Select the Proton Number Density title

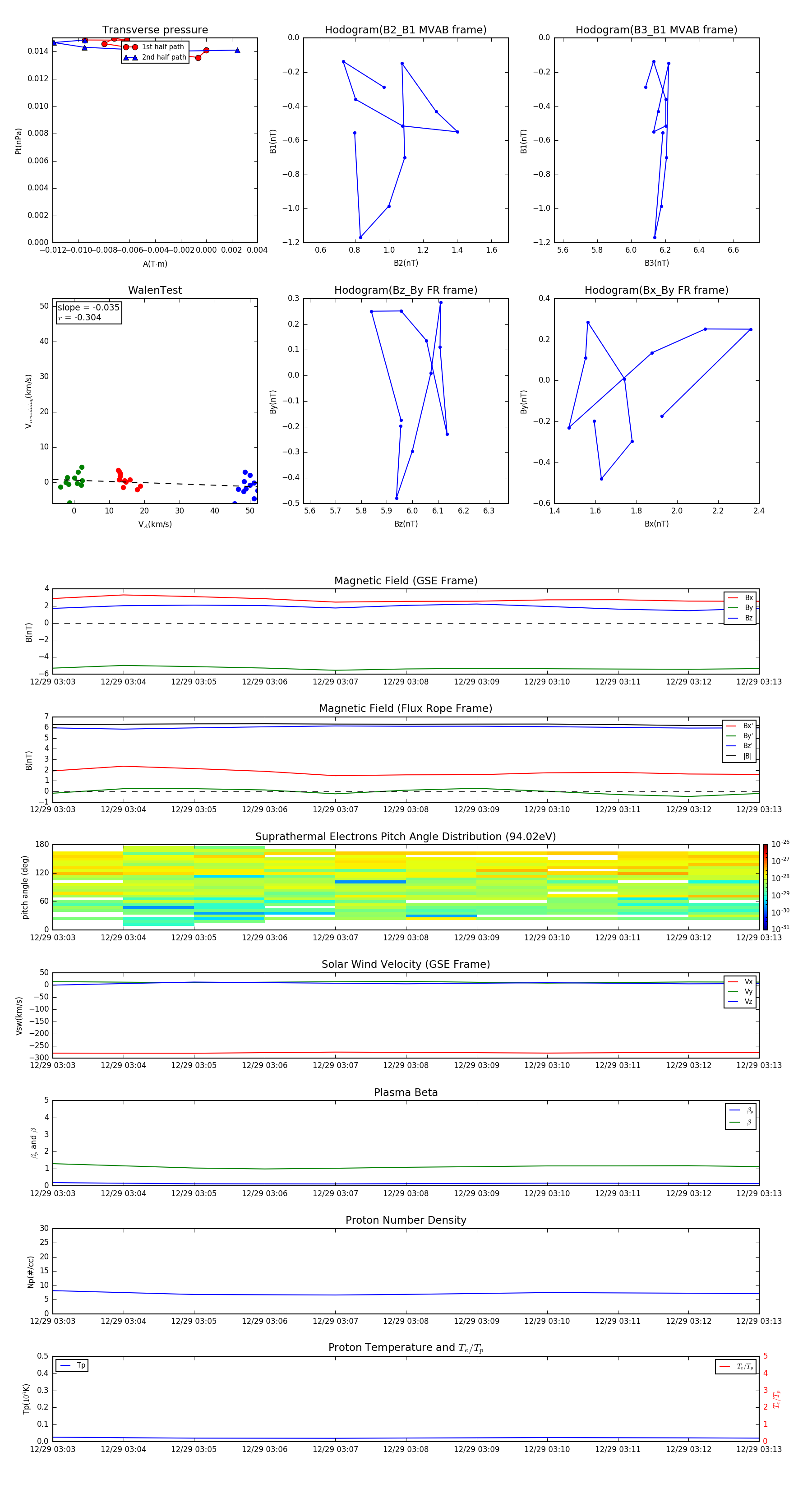coord(405,1220)
